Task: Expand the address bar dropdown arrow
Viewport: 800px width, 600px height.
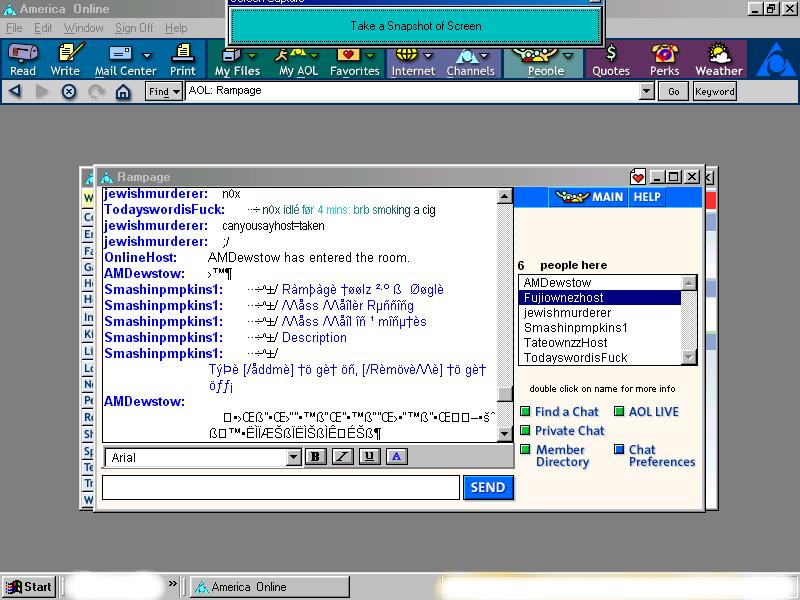Action: [x=646, y=91]
